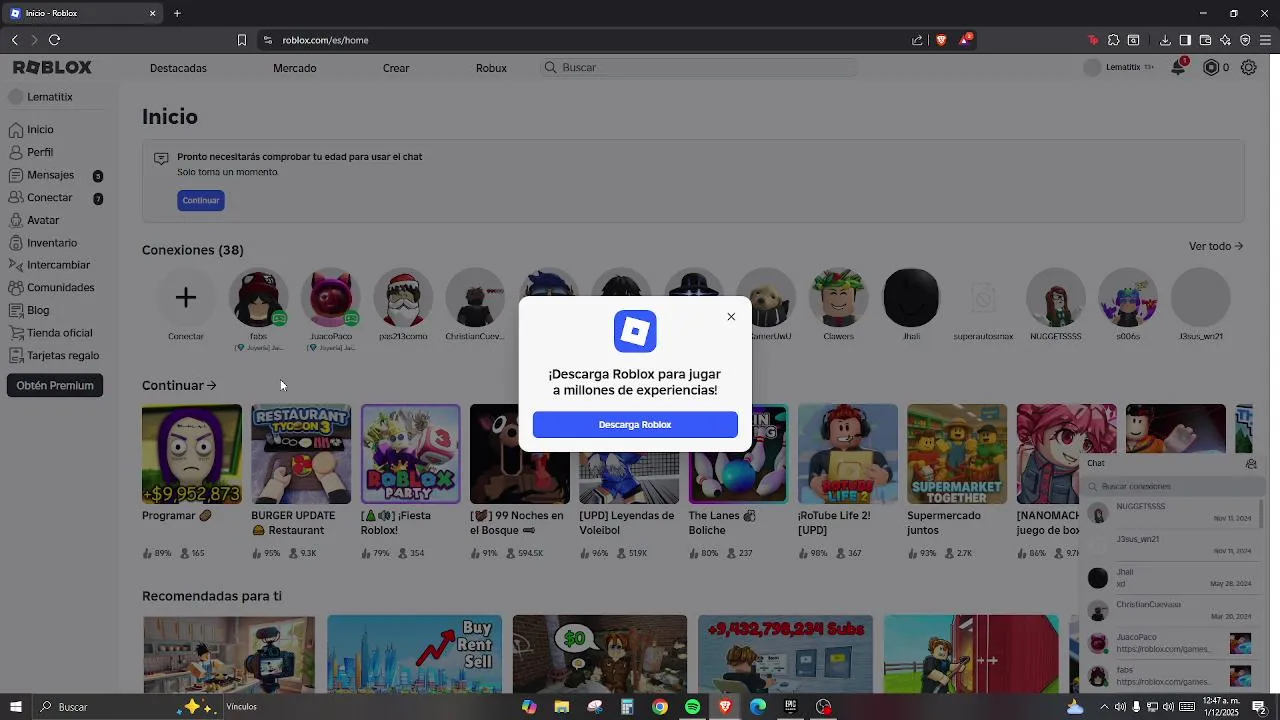The width and height of the screenshot is (1280, 720).
Task: Click the share page icon
Action: coord(917,40)
